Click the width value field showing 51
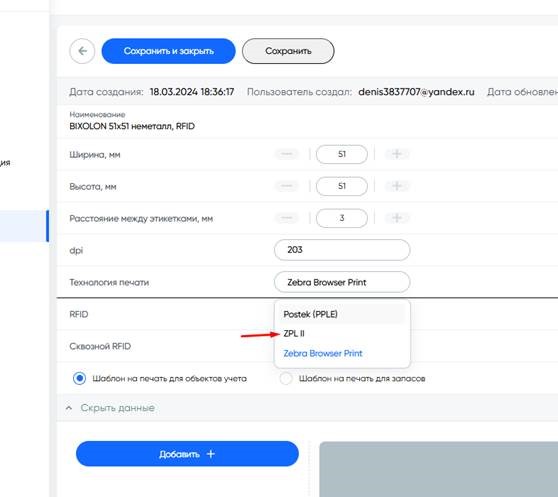 tap(342, 154)
